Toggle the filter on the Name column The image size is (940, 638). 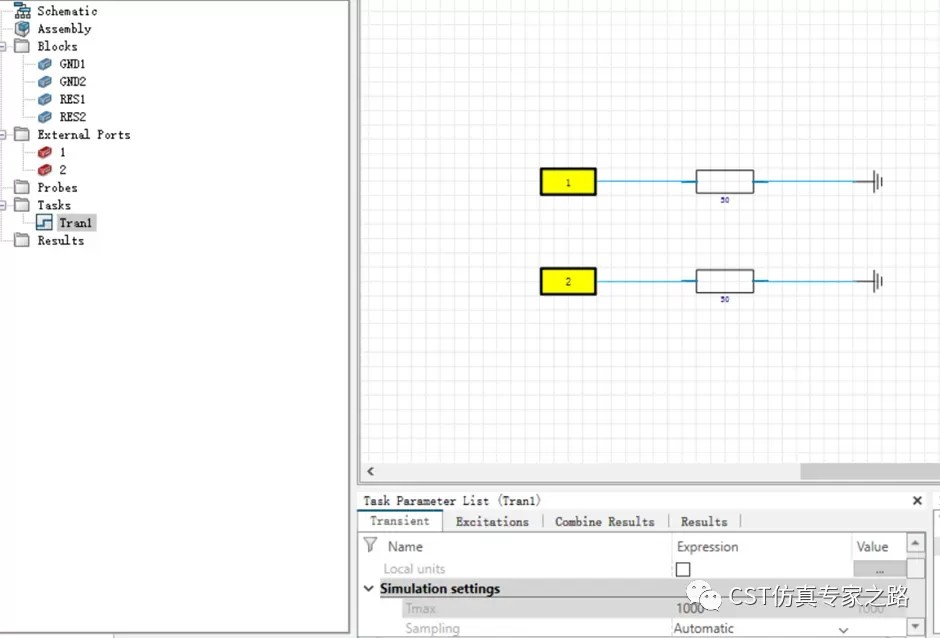369,546
